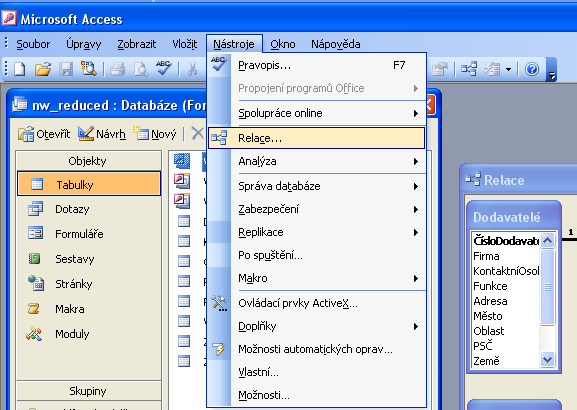The image size is (577, 410).
Task: Select Adresa field in Dodavatelé table
Action: click(x=506, y=301)
